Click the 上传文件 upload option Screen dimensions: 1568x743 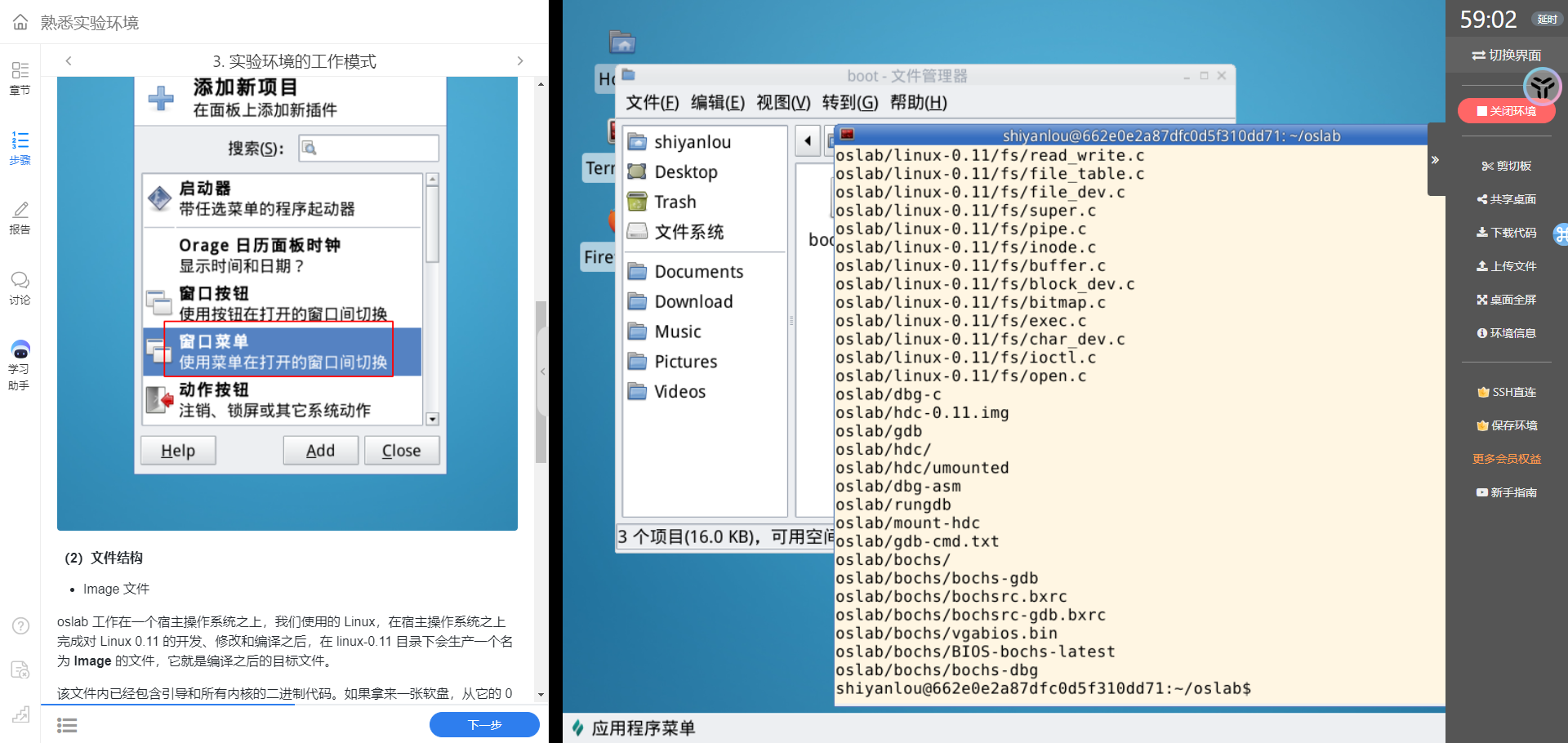[1506, 266]
